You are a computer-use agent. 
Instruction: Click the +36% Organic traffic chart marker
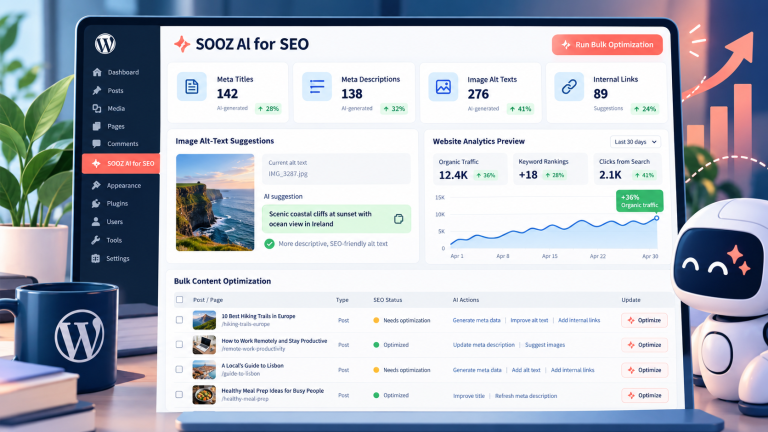point(640,201)
